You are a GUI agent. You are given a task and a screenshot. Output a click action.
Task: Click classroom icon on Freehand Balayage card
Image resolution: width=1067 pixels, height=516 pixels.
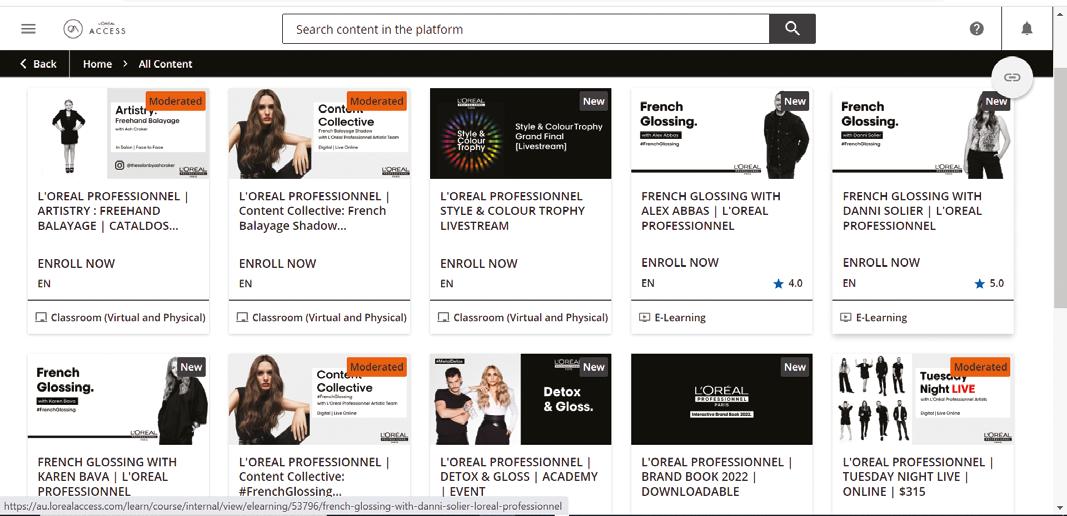[x=41, y=317]
